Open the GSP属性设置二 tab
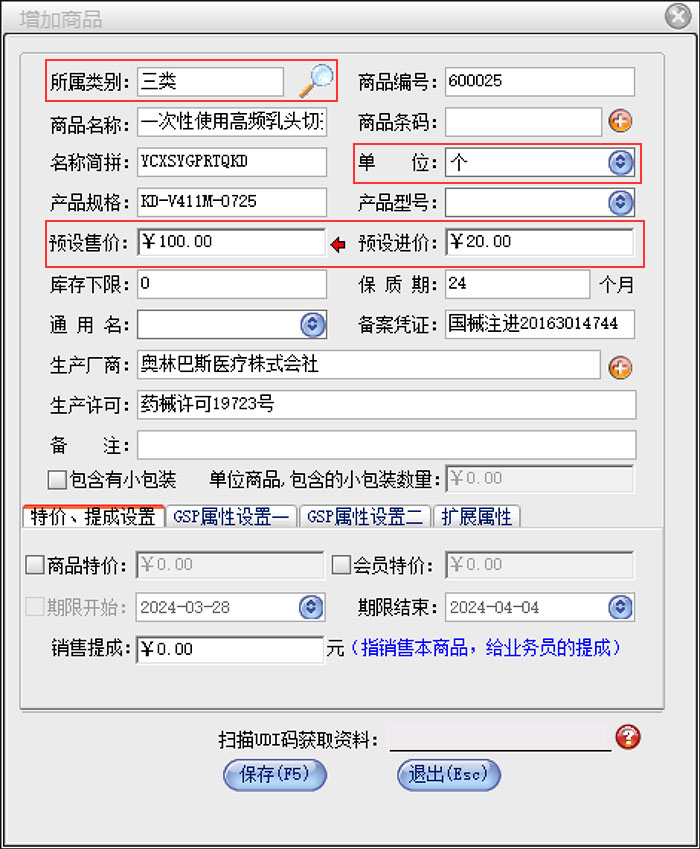 [x=366, y=516]
